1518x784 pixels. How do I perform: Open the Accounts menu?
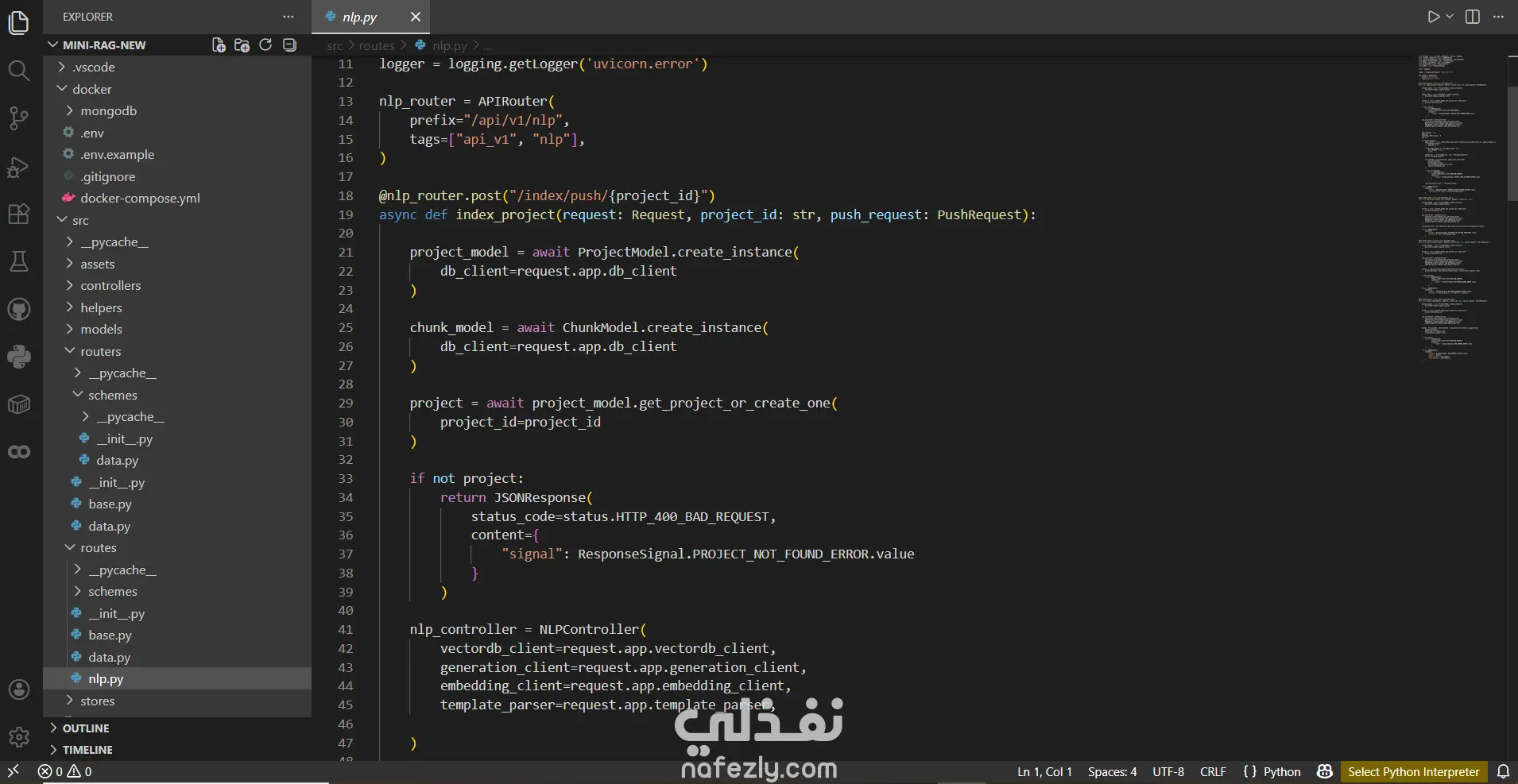pos(18,689)
